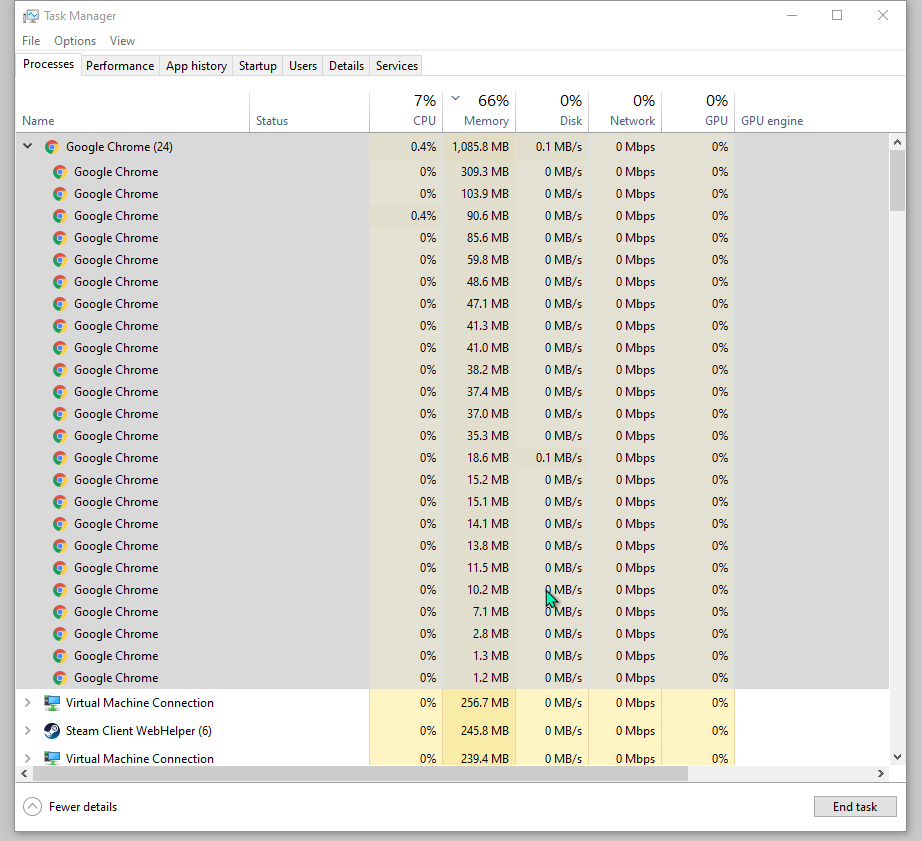This screenshot has width=922, height=841.
Task: Click Chrome icon in the 18.6 MB row
Action: (59, 458)
